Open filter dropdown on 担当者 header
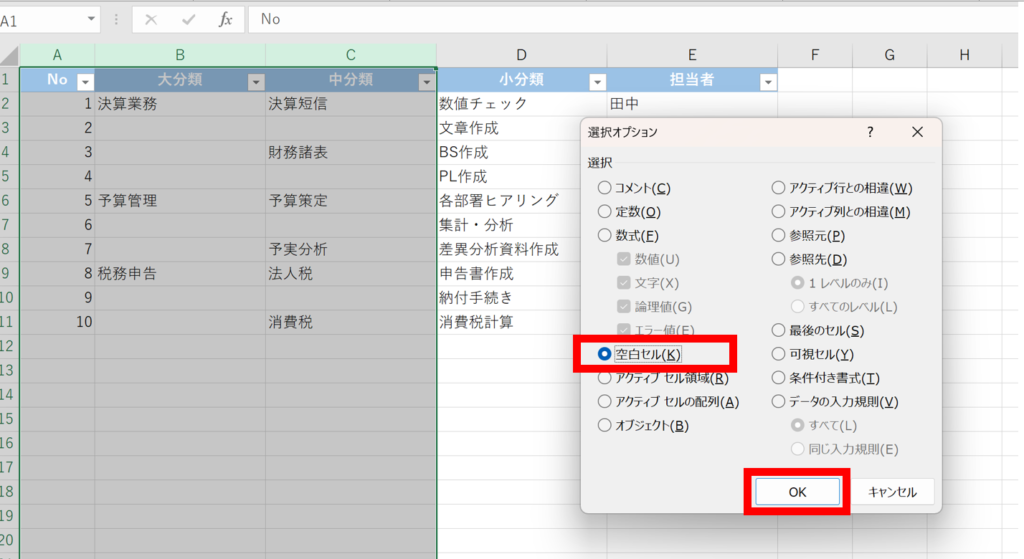 [x=767, y=82]
